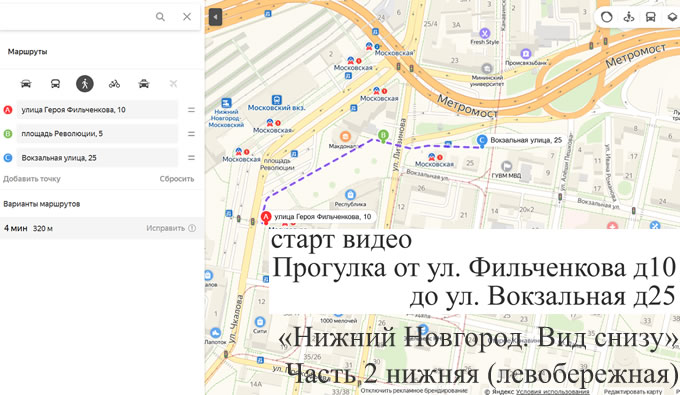Select the bicycle route mode icon

tap(114, 84)
